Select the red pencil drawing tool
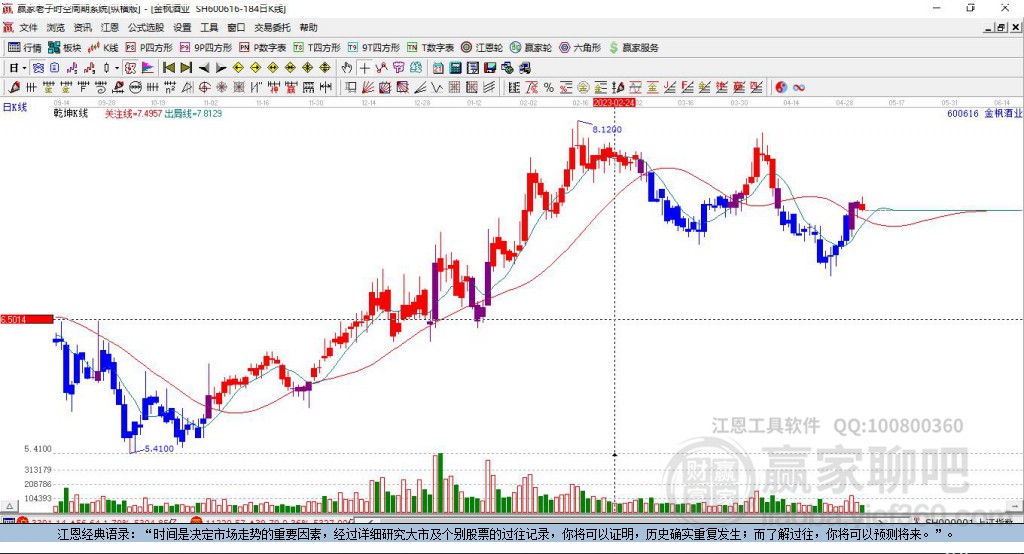1024x554 pixels. pyautogui.click(x=14, y=87)
